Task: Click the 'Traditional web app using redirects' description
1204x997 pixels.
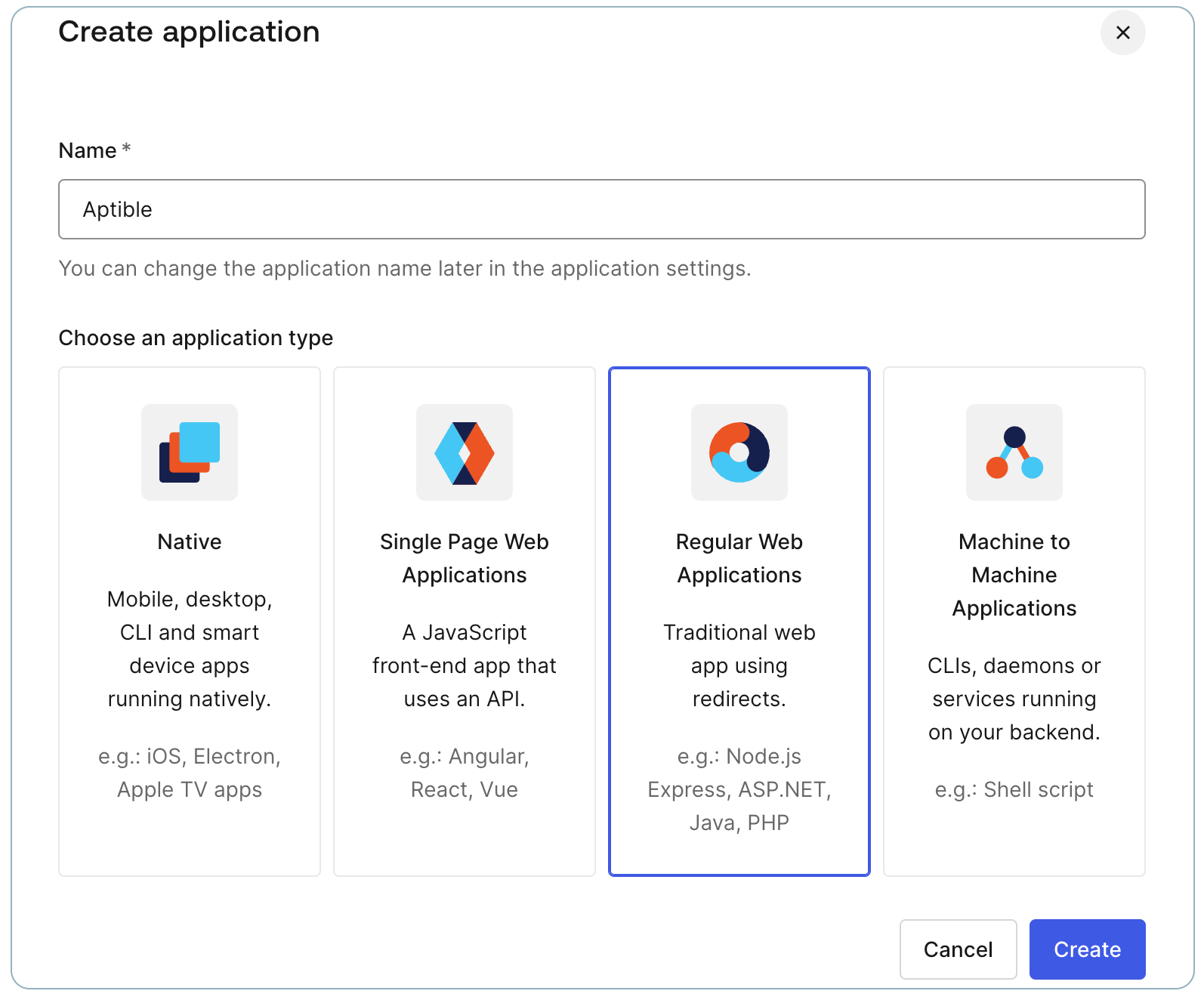Action: [739, 665]
